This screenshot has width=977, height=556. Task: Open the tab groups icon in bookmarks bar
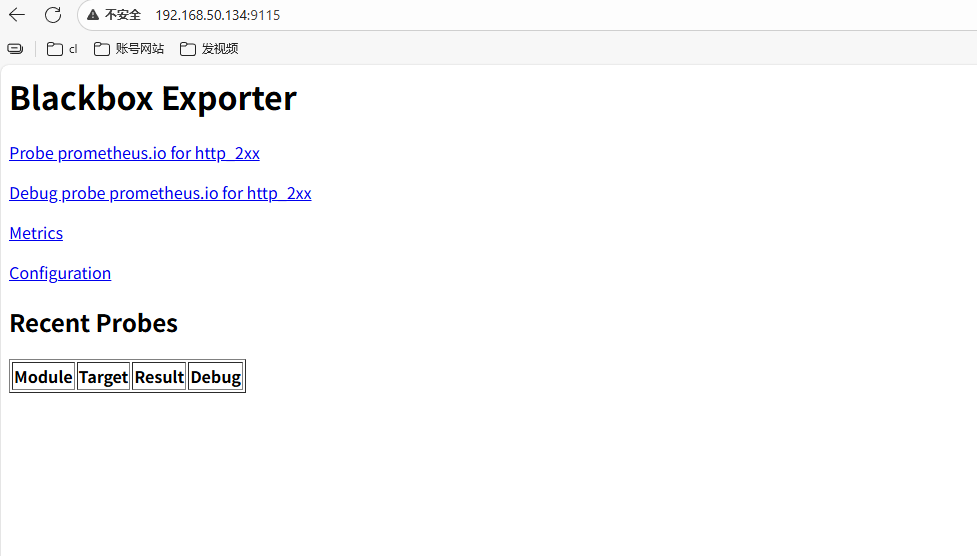point(16,49)
